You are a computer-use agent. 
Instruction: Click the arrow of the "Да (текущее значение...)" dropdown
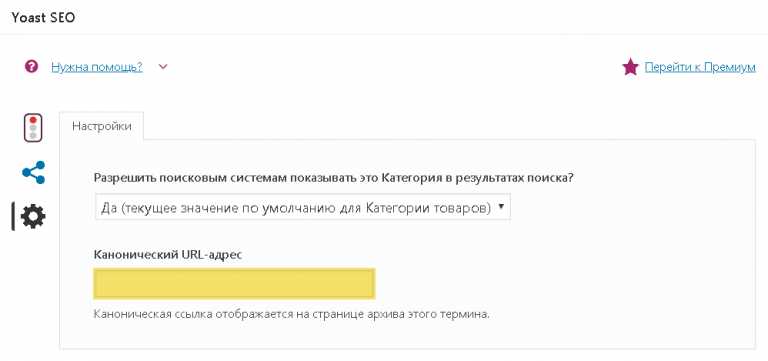click(x=501, y=206)
